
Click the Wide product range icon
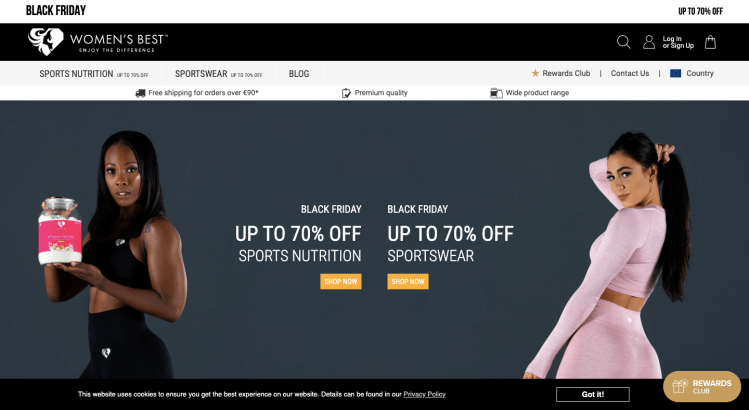point(496,93)
